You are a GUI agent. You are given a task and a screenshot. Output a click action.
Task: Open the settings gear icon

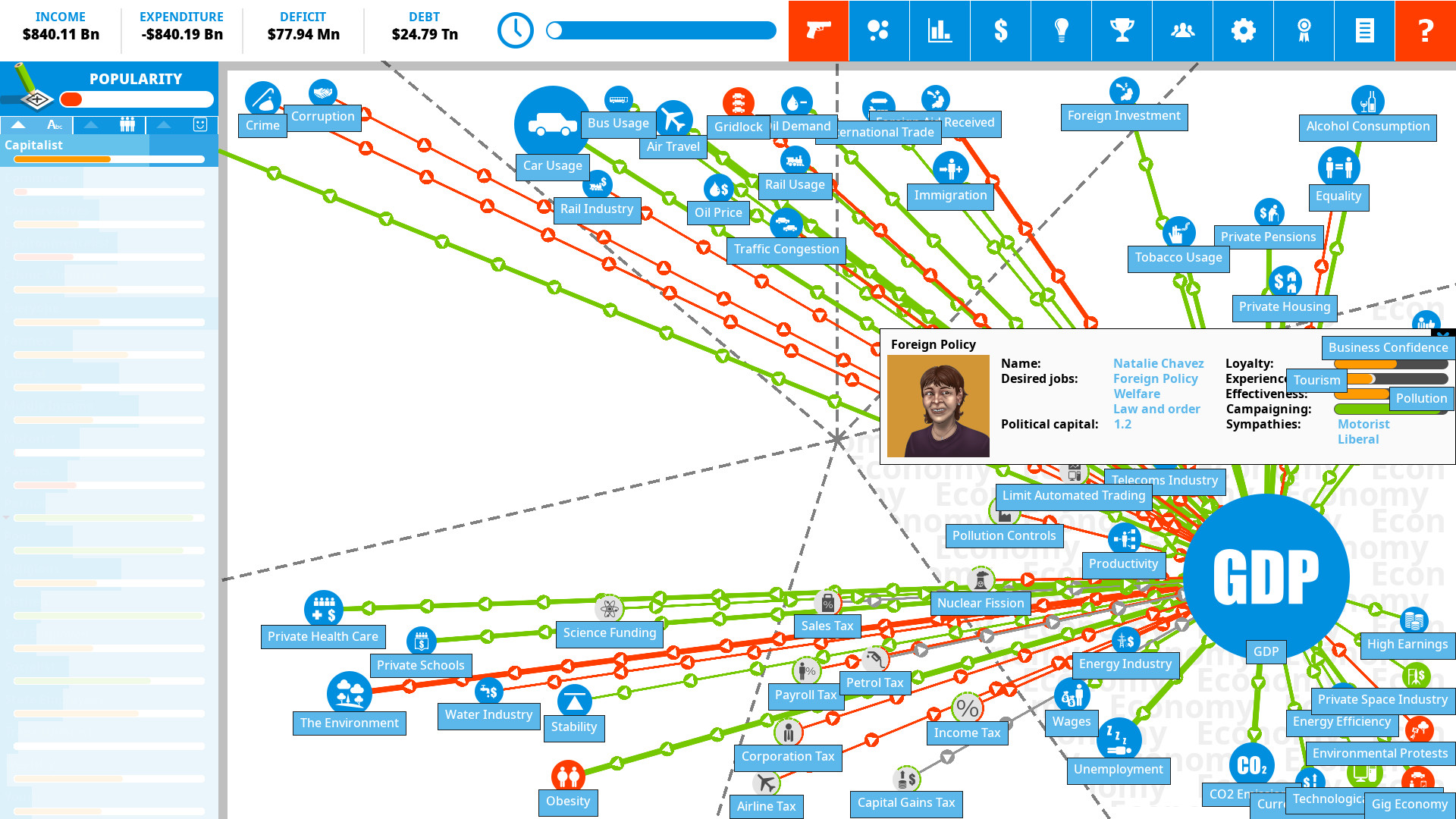coord(1244,30)
